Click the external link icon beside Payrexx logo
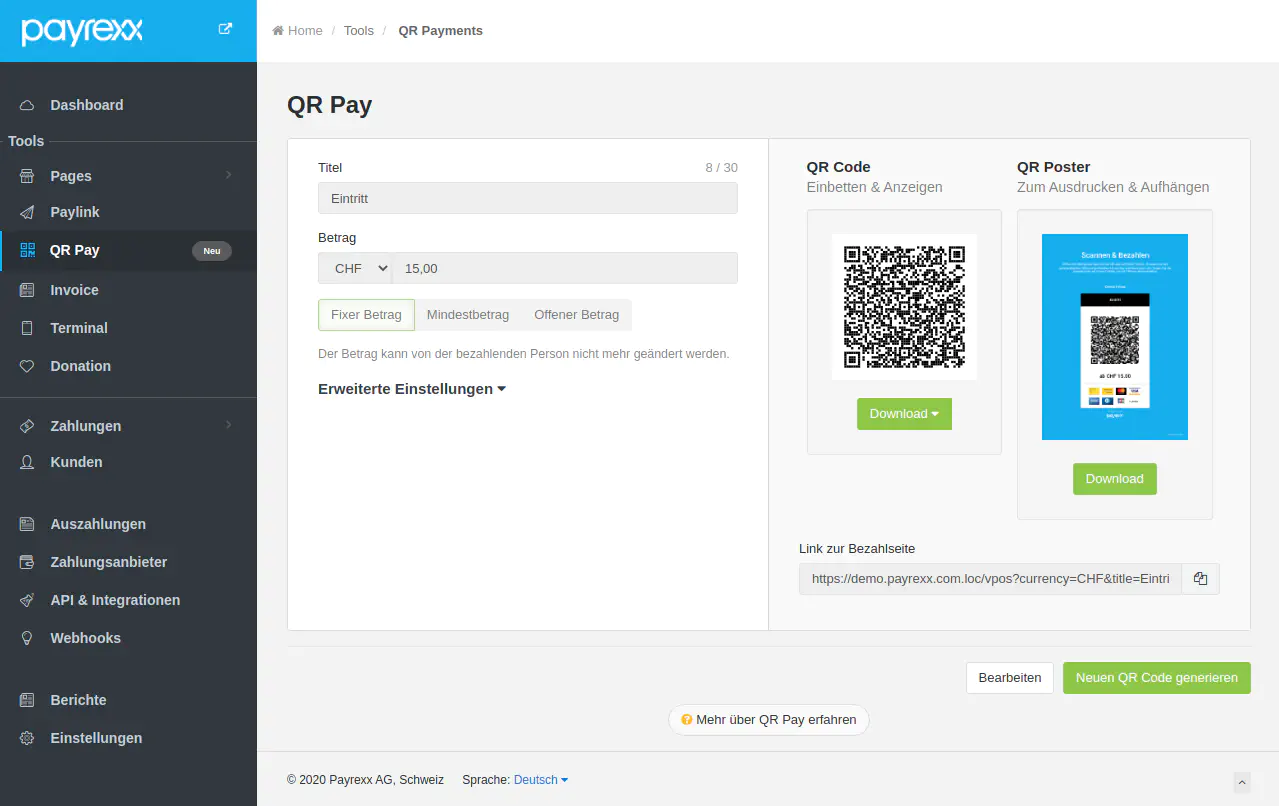The width and height of the screenshot is (1279, 806). coord(225,29)
